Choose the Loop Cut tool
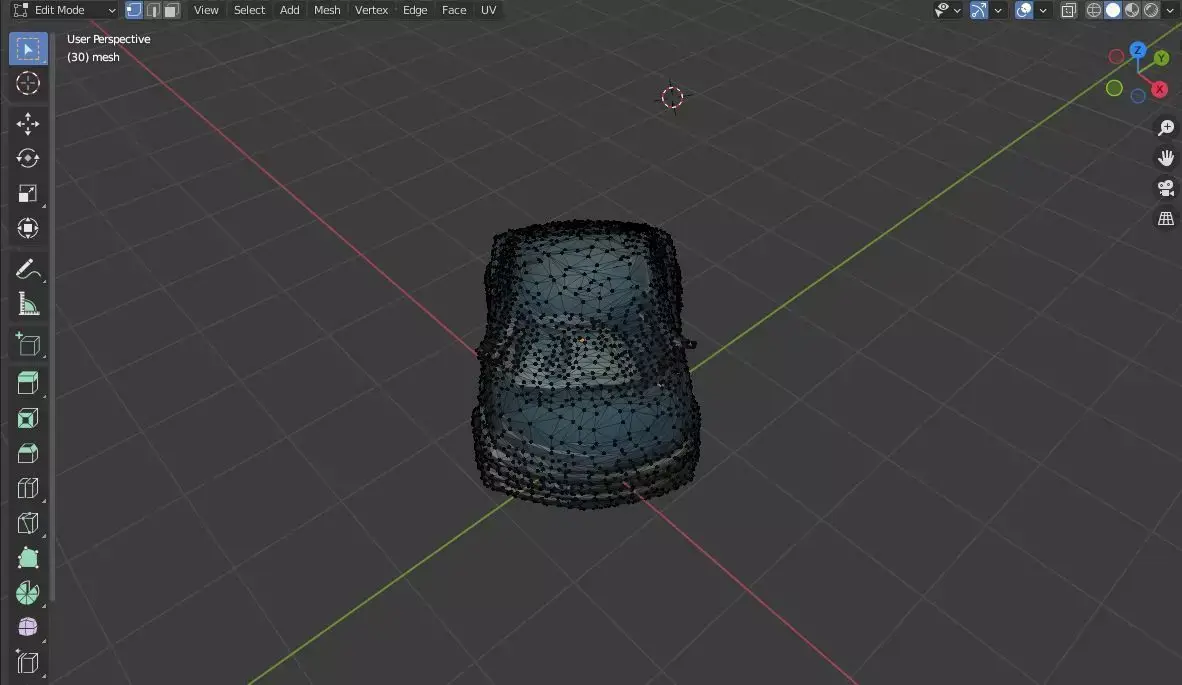The width and height of the screenshot is (1182, 685). (x=28, y=488)
